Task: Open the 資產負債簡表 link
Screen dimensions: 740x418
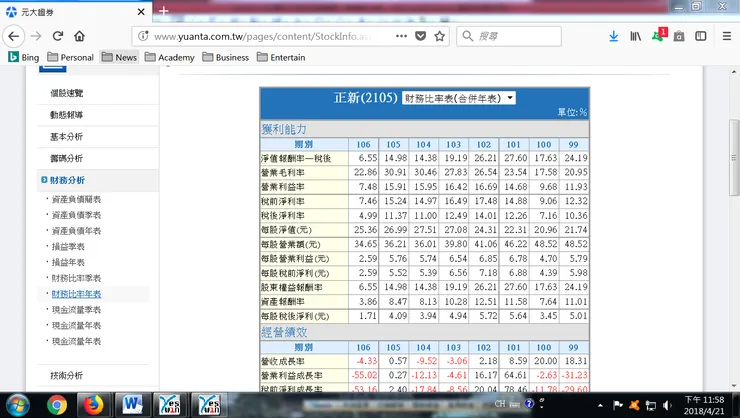Action: pos(76,200)
